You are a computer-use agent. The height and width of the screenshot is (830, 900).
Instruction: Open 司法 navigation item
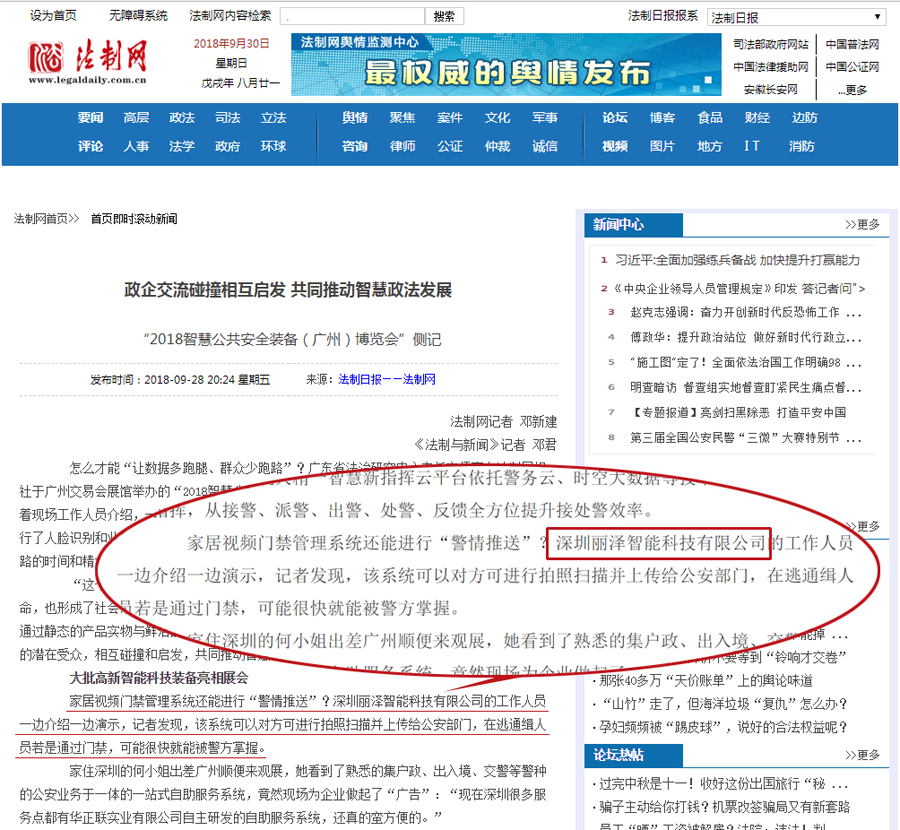pos(228,118)
